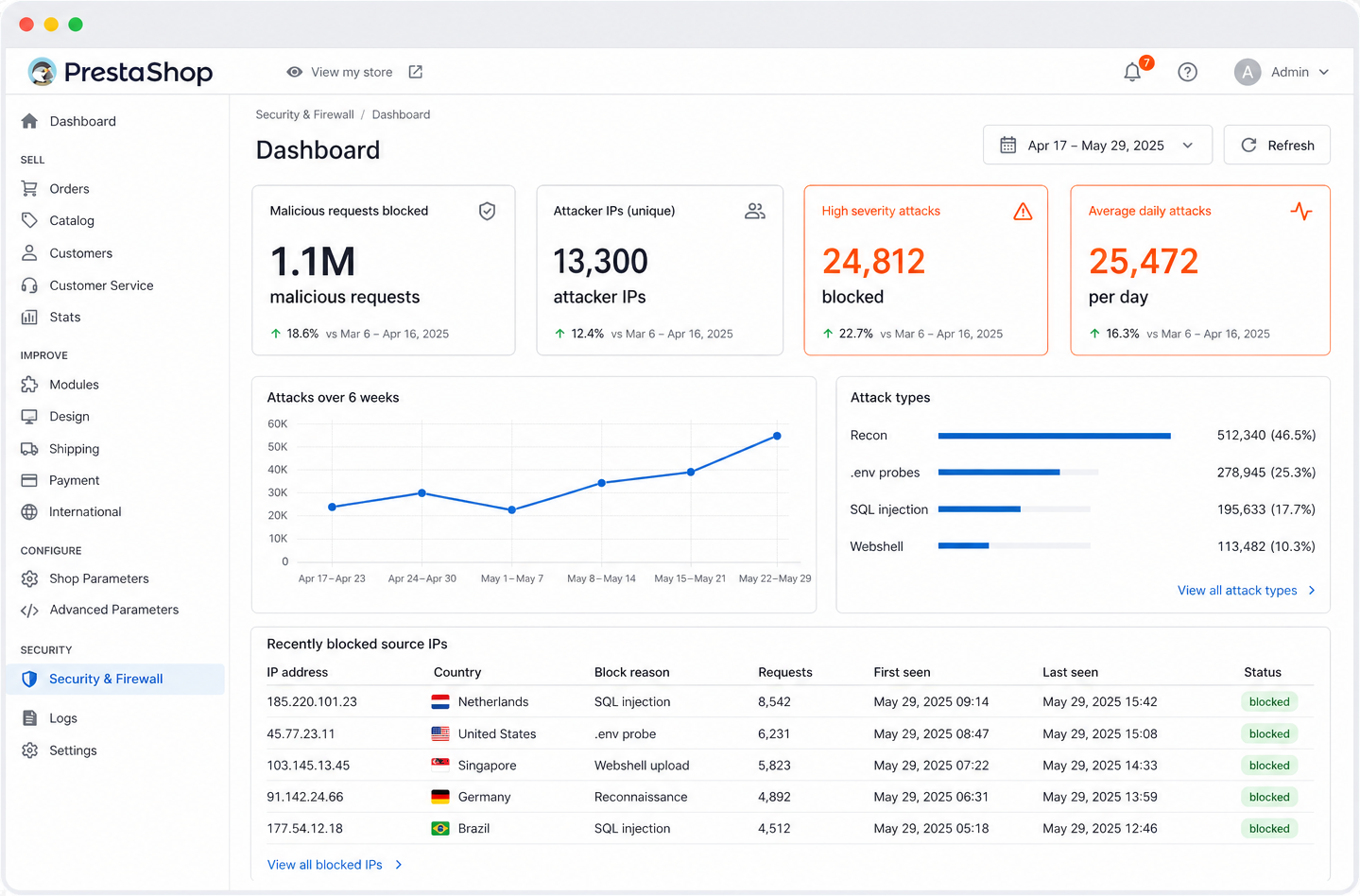Click the blocked status for 185.220.101.23
The width and height of the screenshot is (1360, 896).
click(1269, 701)
